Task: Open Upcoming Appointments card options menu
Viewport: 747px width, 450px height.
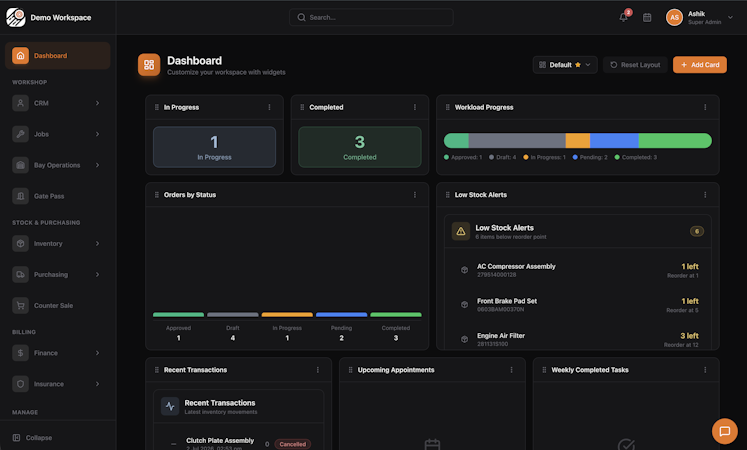Action: 512,370
